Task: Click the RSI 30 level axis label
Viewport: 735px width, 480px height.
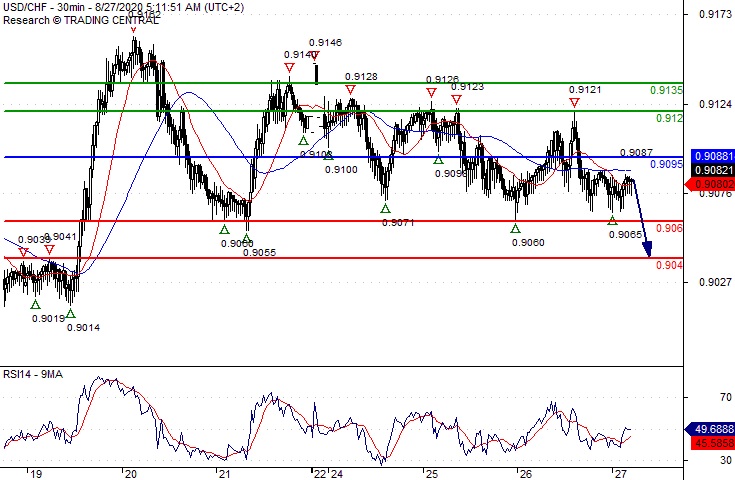Action: click(726, 460)
